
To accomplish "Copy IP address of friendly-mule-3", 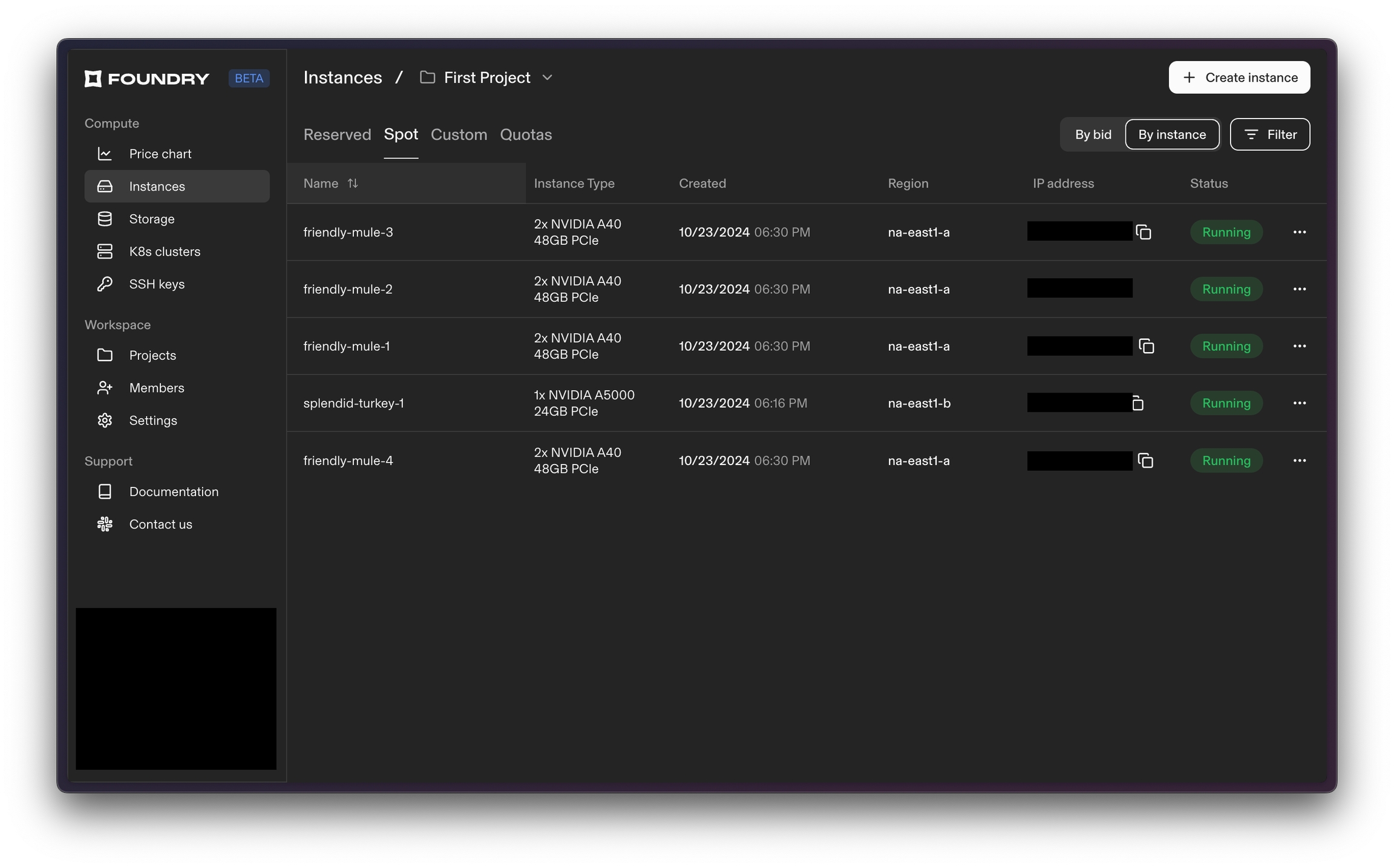I will click(x=1143, y=232).
